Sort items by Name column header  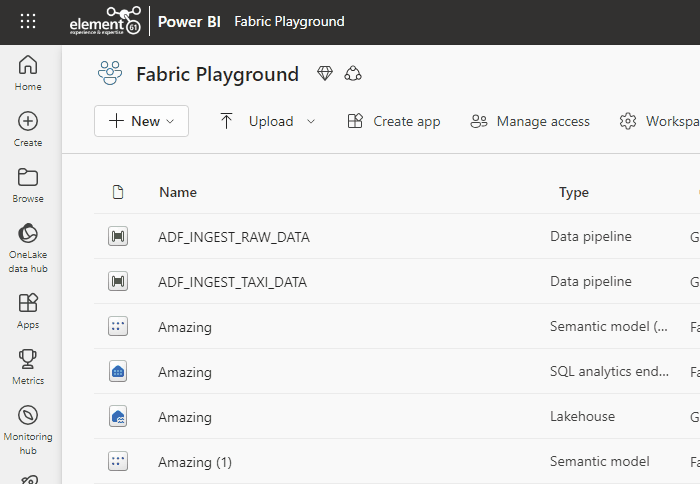tap(178, 192)
